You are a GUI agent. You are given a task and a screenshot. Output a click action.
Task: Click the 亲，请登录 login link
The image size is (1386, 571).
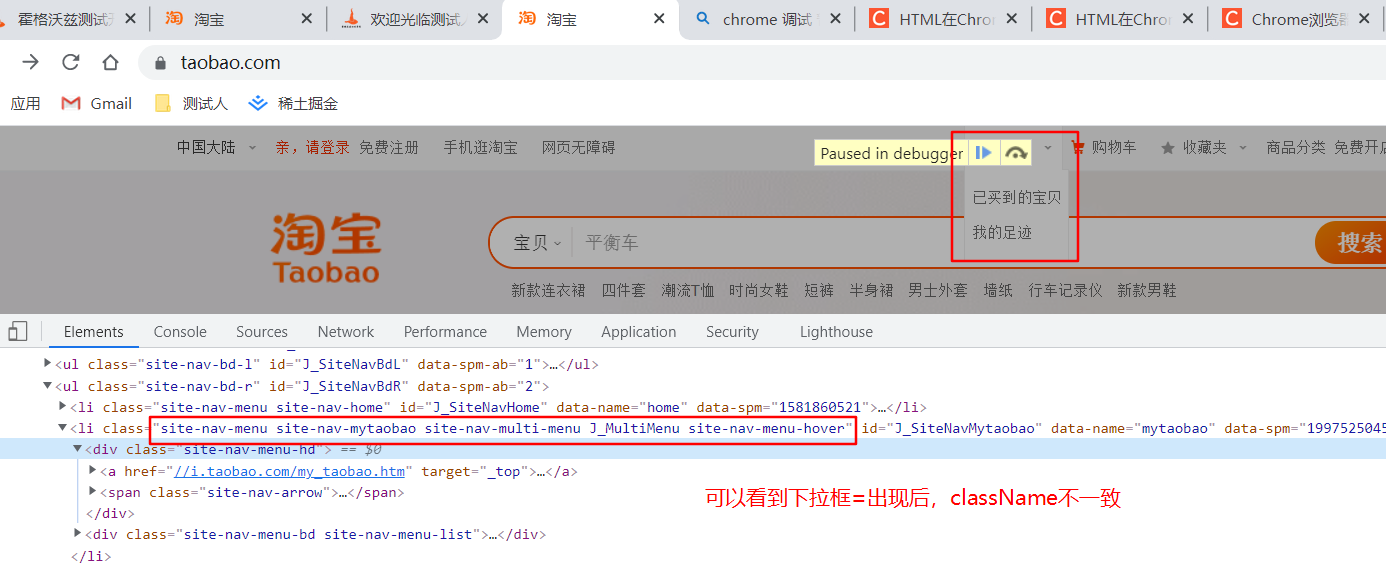[x=313, y=147]
